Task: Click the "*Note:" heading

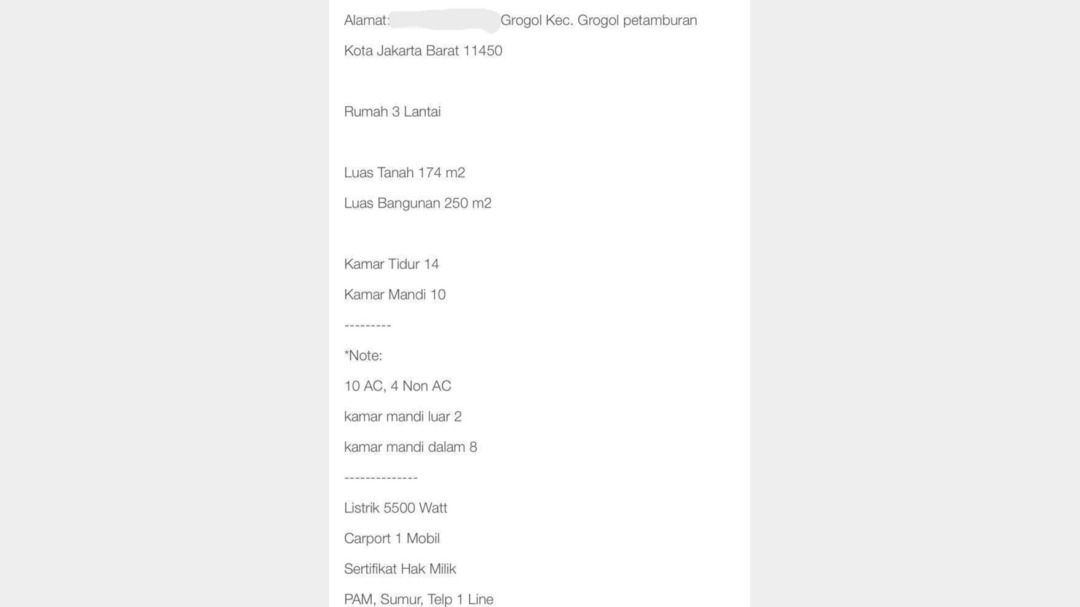Action: [363, 356]
